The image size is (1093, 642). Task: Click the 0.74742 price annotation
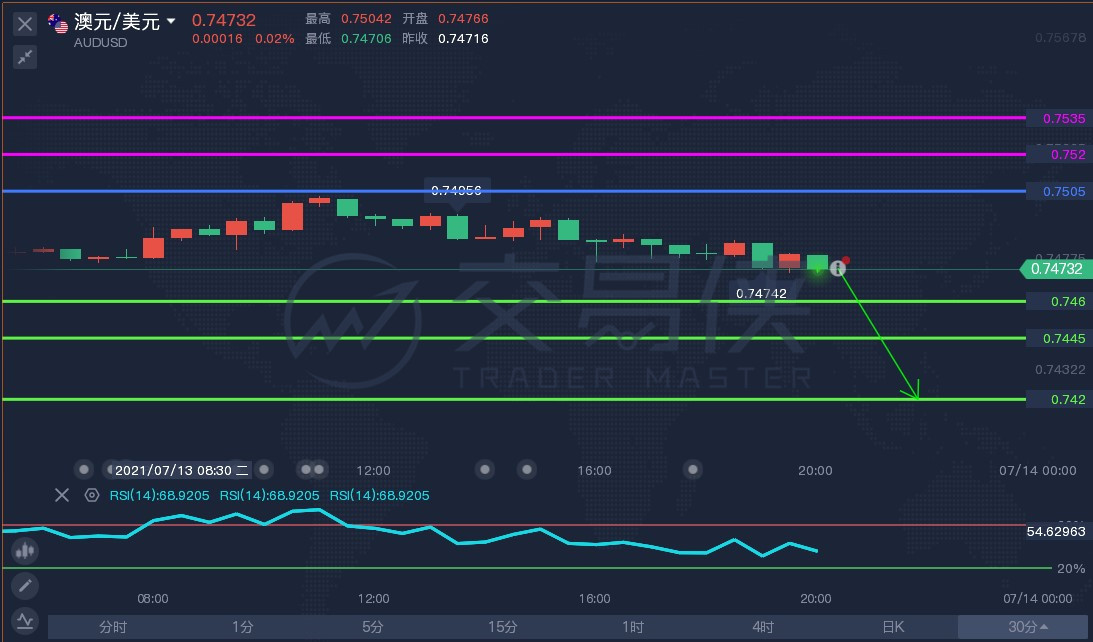tap(761, 293)
